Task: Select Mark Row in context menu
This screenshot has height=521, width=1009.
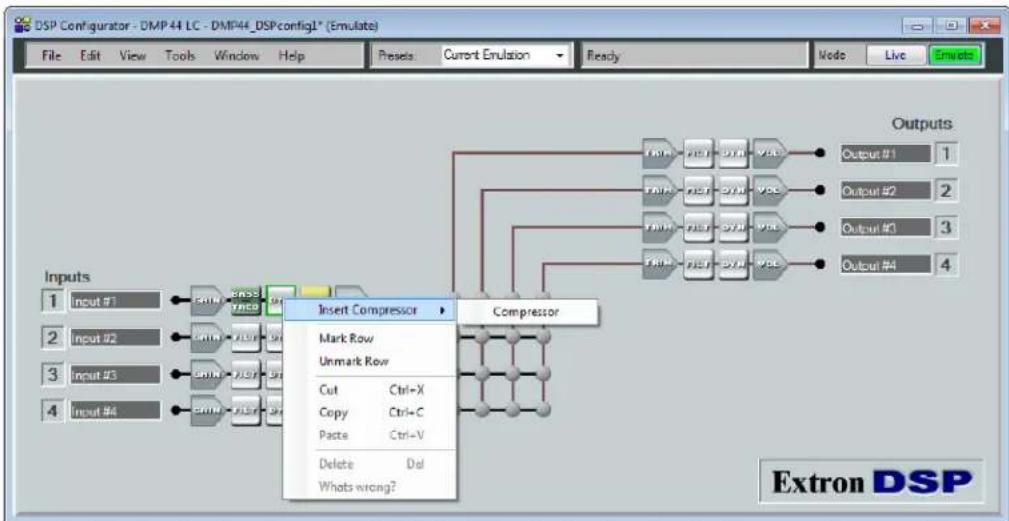Action: click(x=371, y=338)
